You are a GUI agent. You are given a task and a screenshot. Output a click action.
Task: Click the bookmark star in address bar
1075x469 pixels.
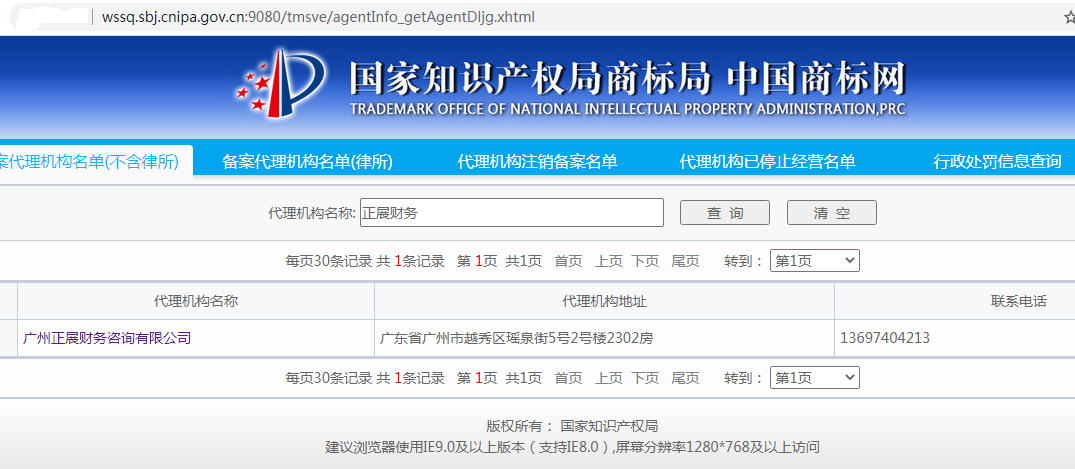1070,18
